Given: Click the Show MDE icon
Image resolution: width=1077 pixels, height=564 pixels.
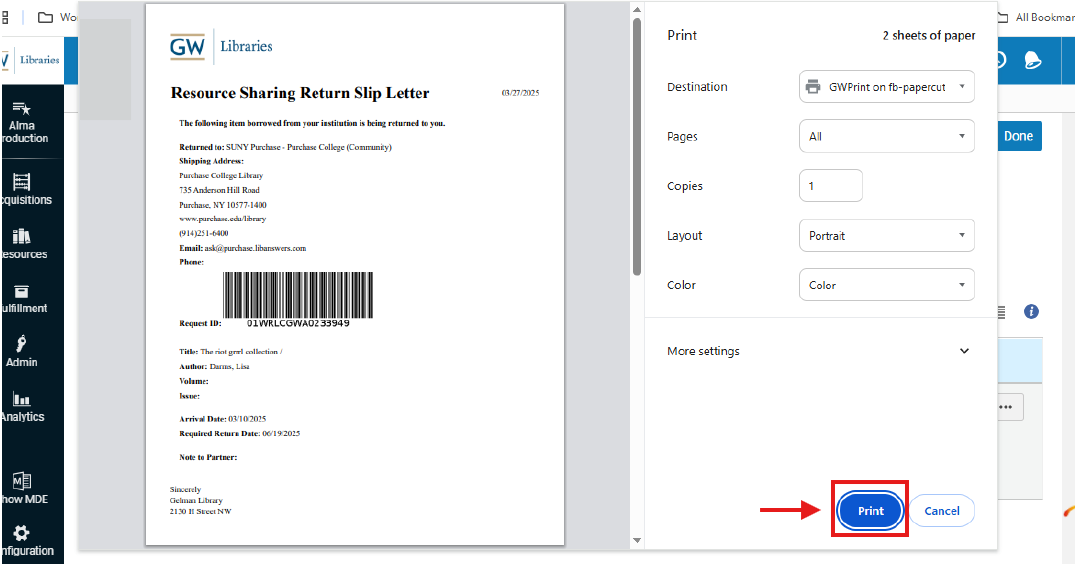Looking at the screenshot, I should click(x=22, y=487).
